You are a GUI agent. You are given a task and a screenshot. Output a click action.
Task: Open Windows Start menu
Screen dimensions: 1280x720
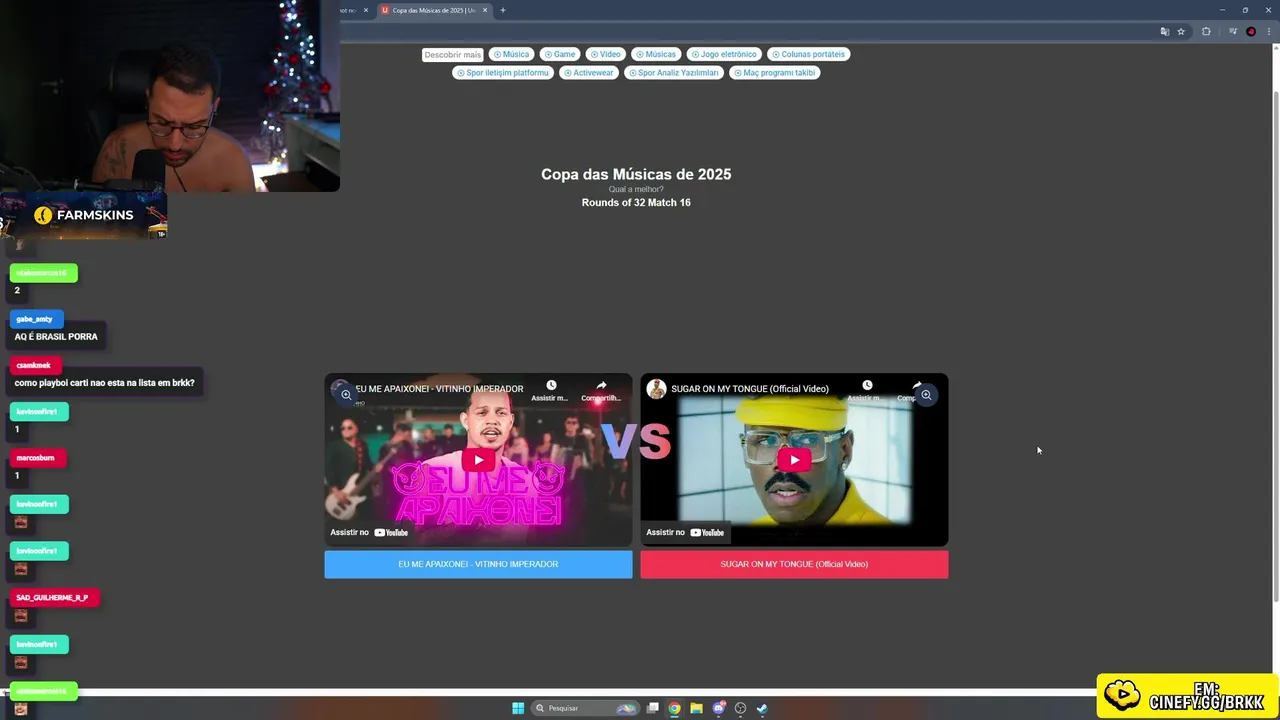[x=518, y=708]
